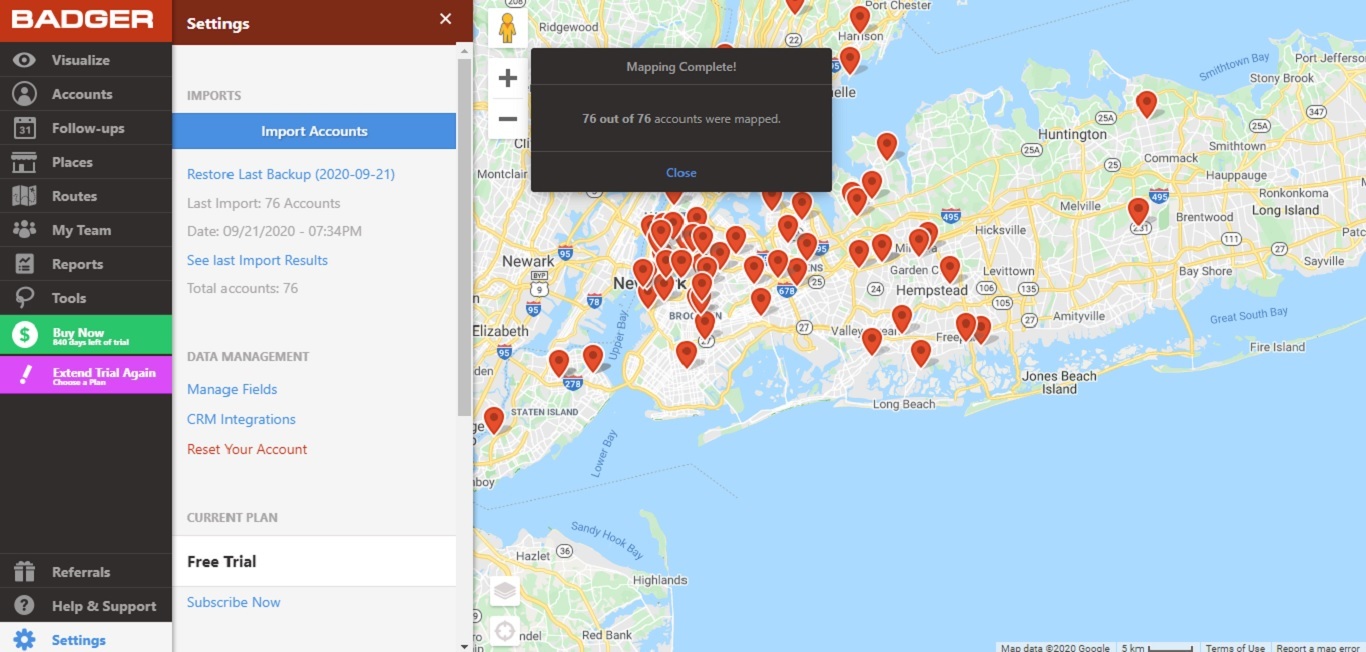The height and width of the screenshot is (652, 1366).
Task: Click the map pin near Harrison
Action: pyautogui.click(x=860, y=19)
